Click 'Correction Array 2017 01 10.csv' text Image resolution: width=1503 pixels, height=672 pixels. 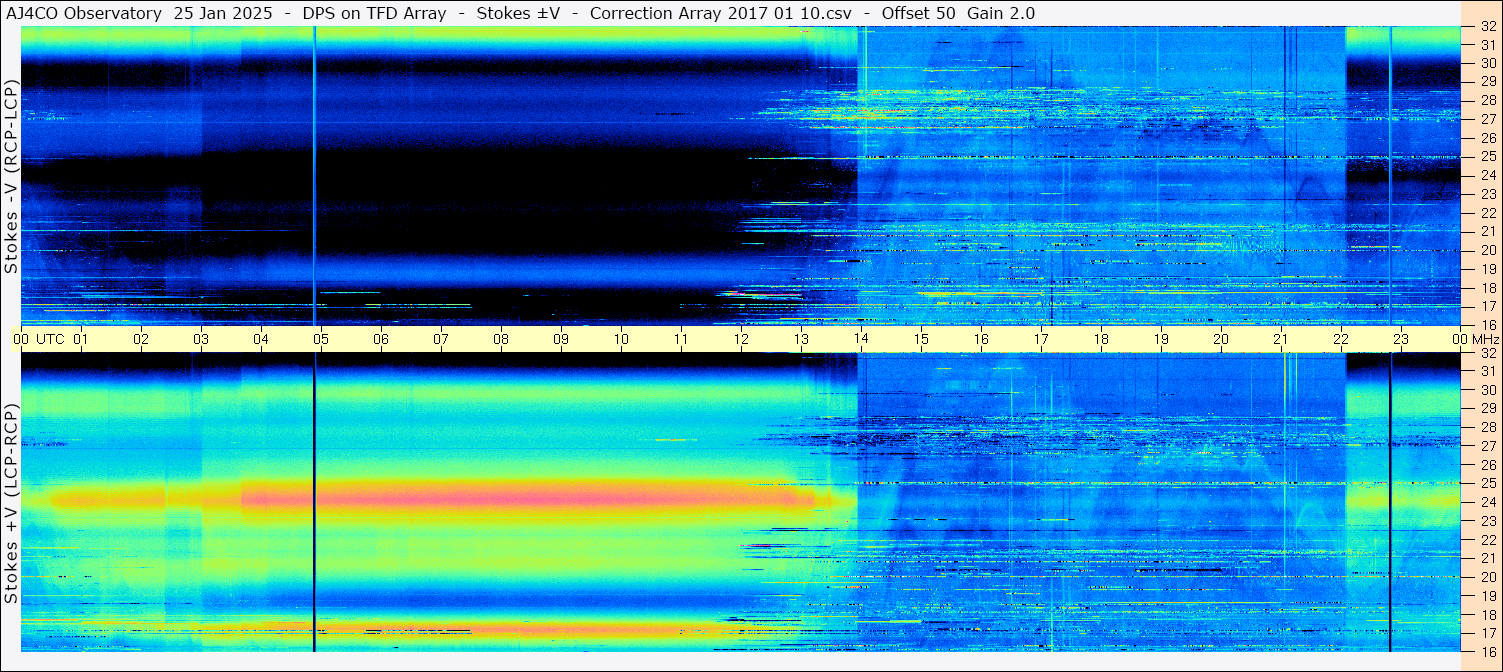pos(723,13)
